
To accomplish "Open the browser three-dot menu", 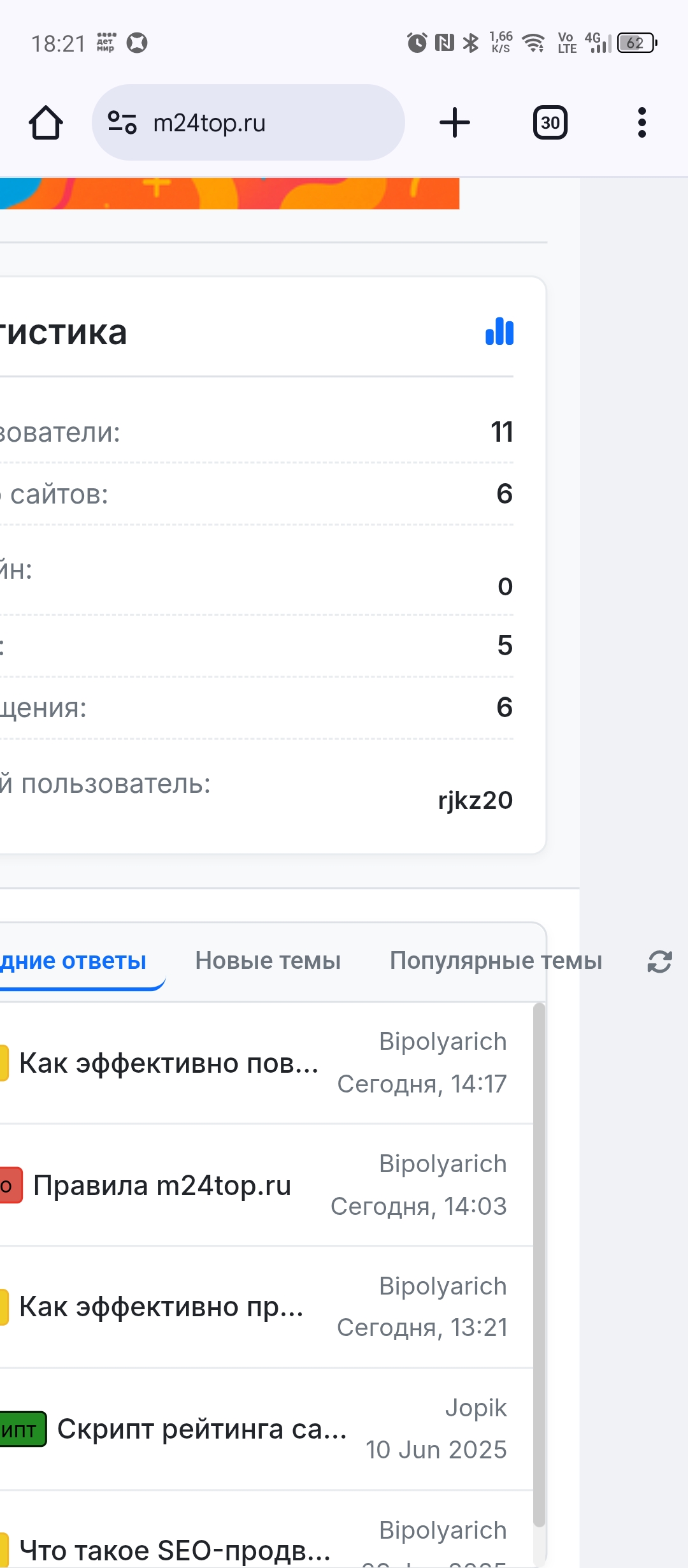I will [641, 122].
